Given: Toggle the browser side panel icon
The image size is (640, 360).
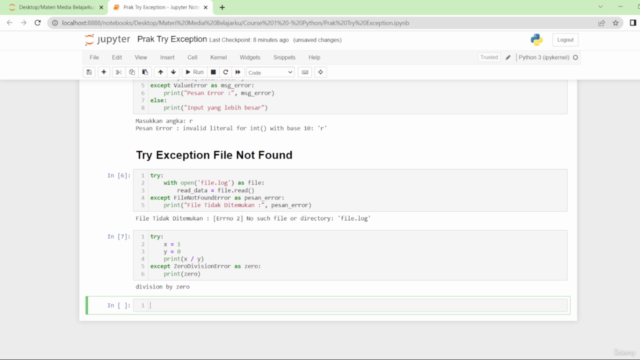Looking at the screenshot, I should tap(633, 23).
